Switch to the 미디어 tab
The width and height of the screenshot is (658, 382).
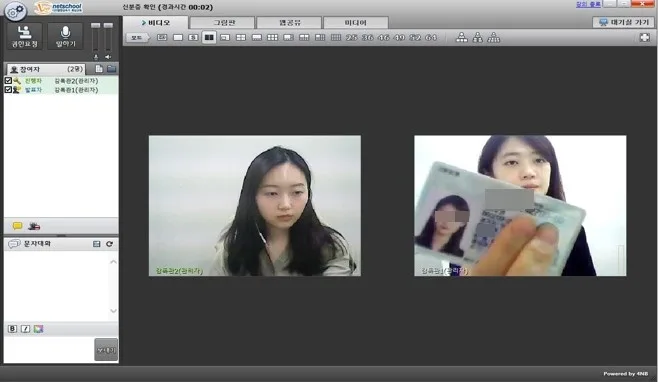(x=356, y=23)
